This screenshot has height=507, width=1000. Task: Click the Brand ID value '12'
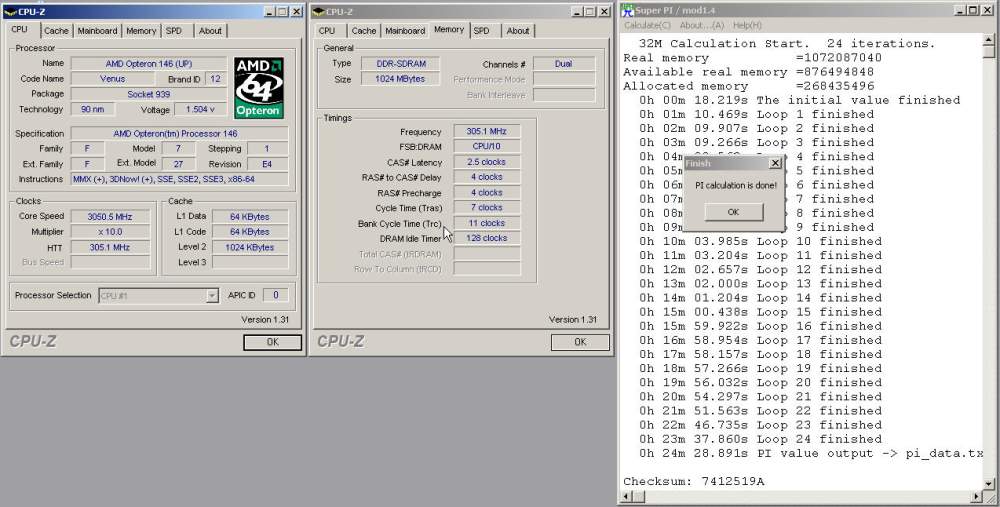point(216,79)
